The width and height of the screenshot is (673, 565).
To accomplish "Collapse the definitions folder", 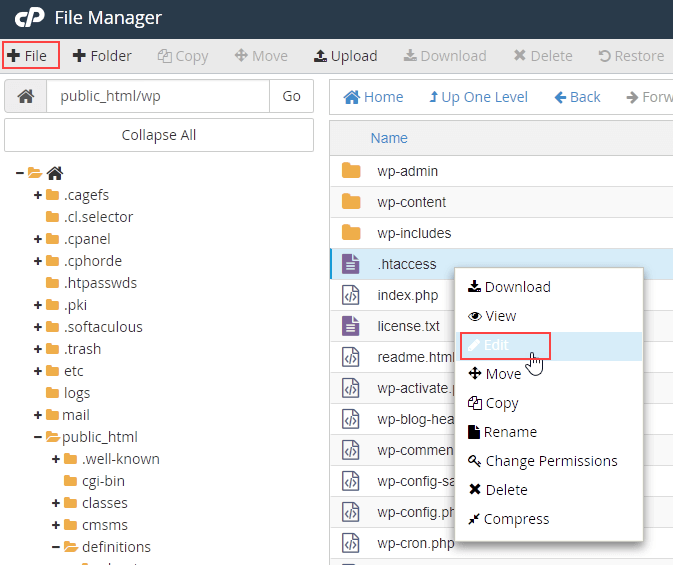I will [56, 547].
